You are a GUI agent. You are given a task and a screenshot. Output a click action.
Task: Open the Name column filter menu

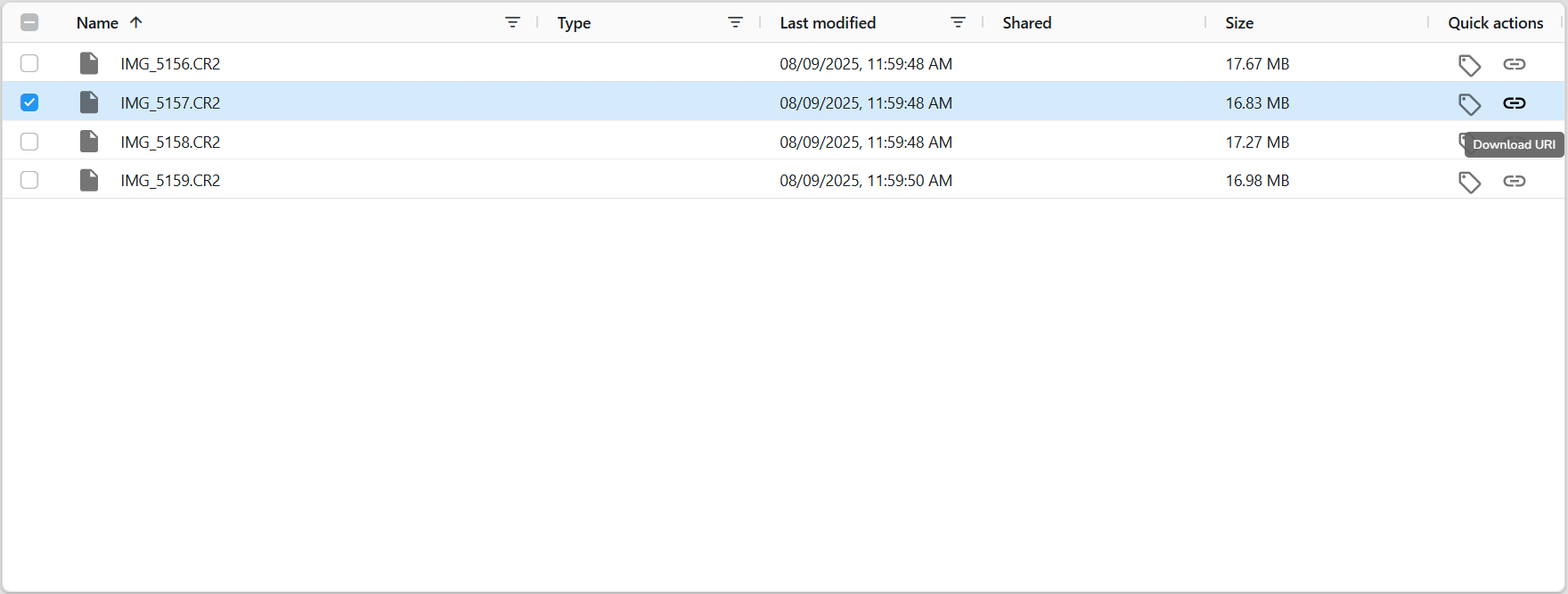coord(512,22)
